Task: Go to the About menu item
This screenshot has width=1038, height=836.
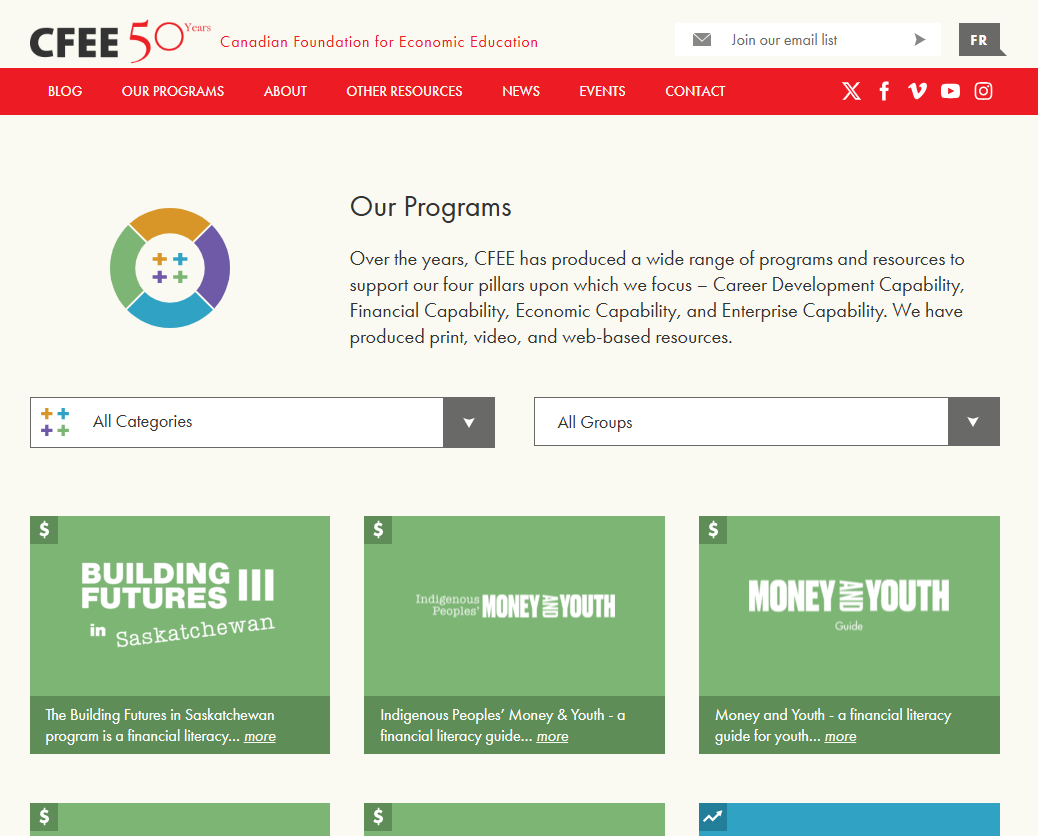Action: point(285,91)
